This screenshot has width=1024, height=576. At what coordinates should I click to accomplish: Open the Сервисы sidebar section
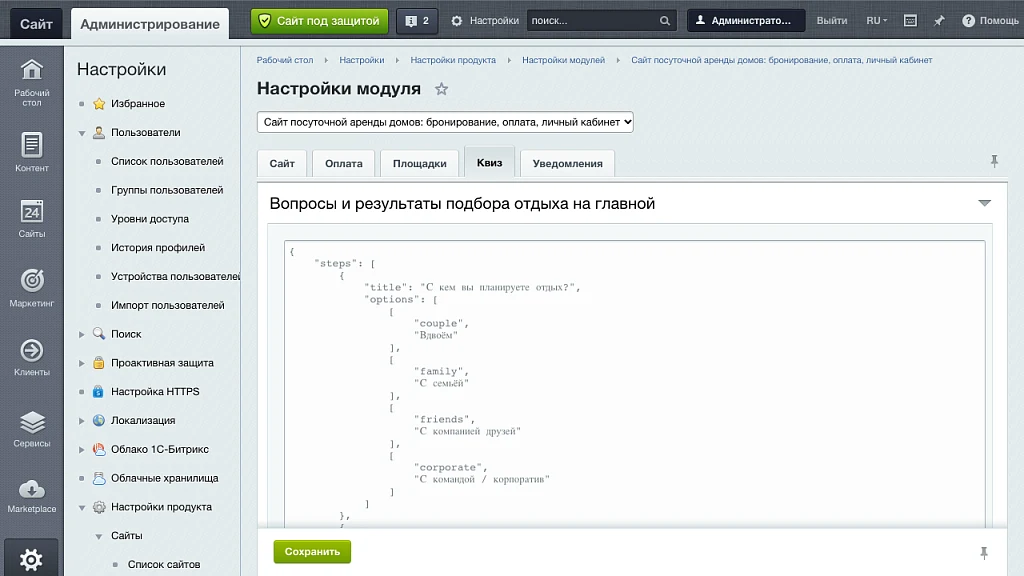(31, 428)
